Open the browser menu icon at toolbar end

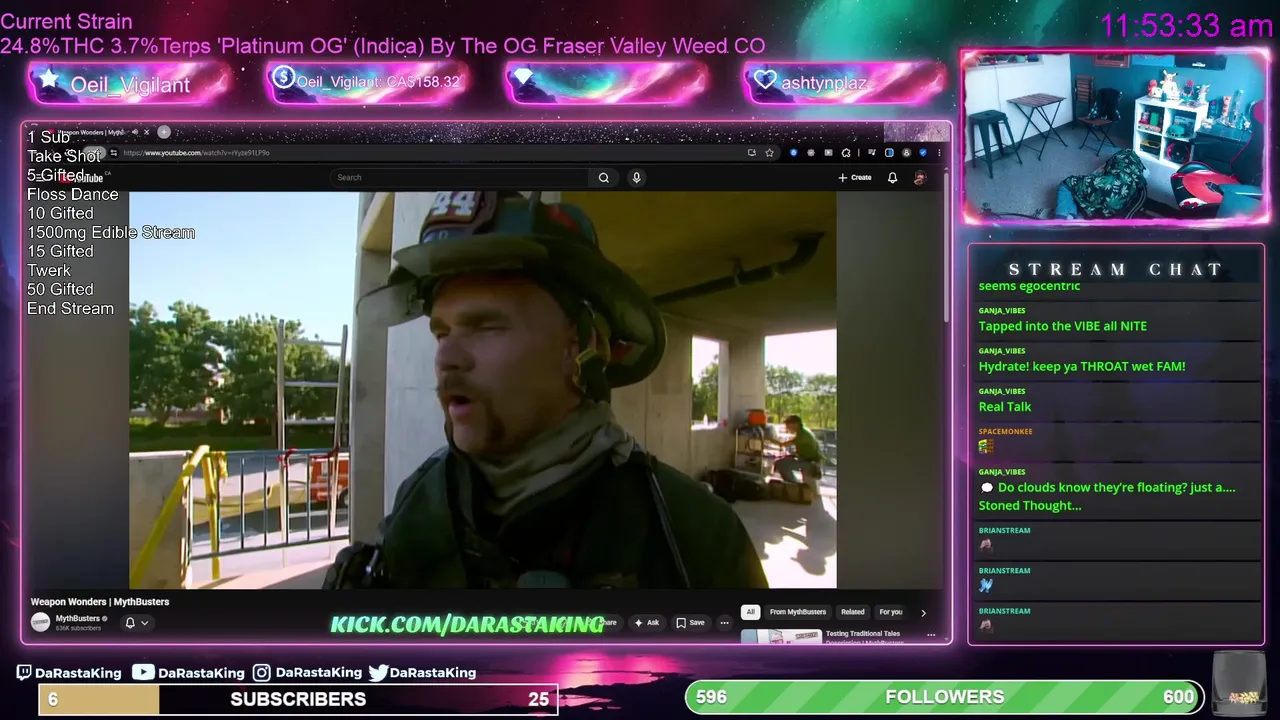pos(938,153)
